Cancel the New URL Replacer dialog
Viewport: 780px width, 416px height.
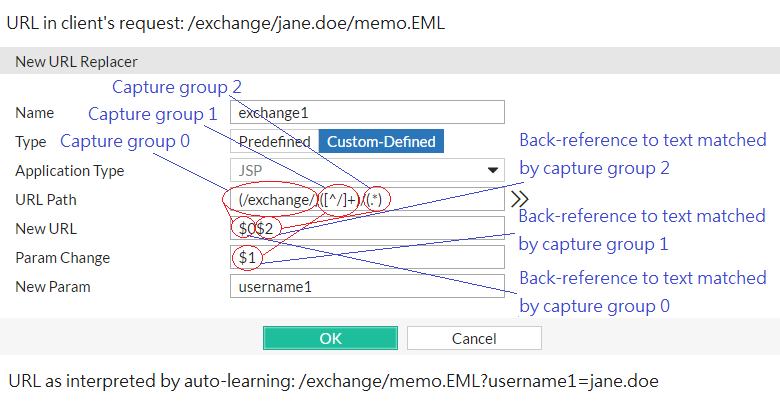click(x=474, y=338)
